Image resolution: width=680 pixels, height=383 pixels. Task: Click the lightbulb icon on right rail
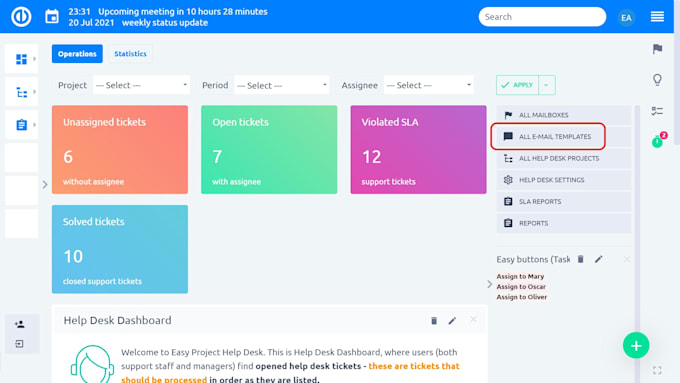[657, 80]
